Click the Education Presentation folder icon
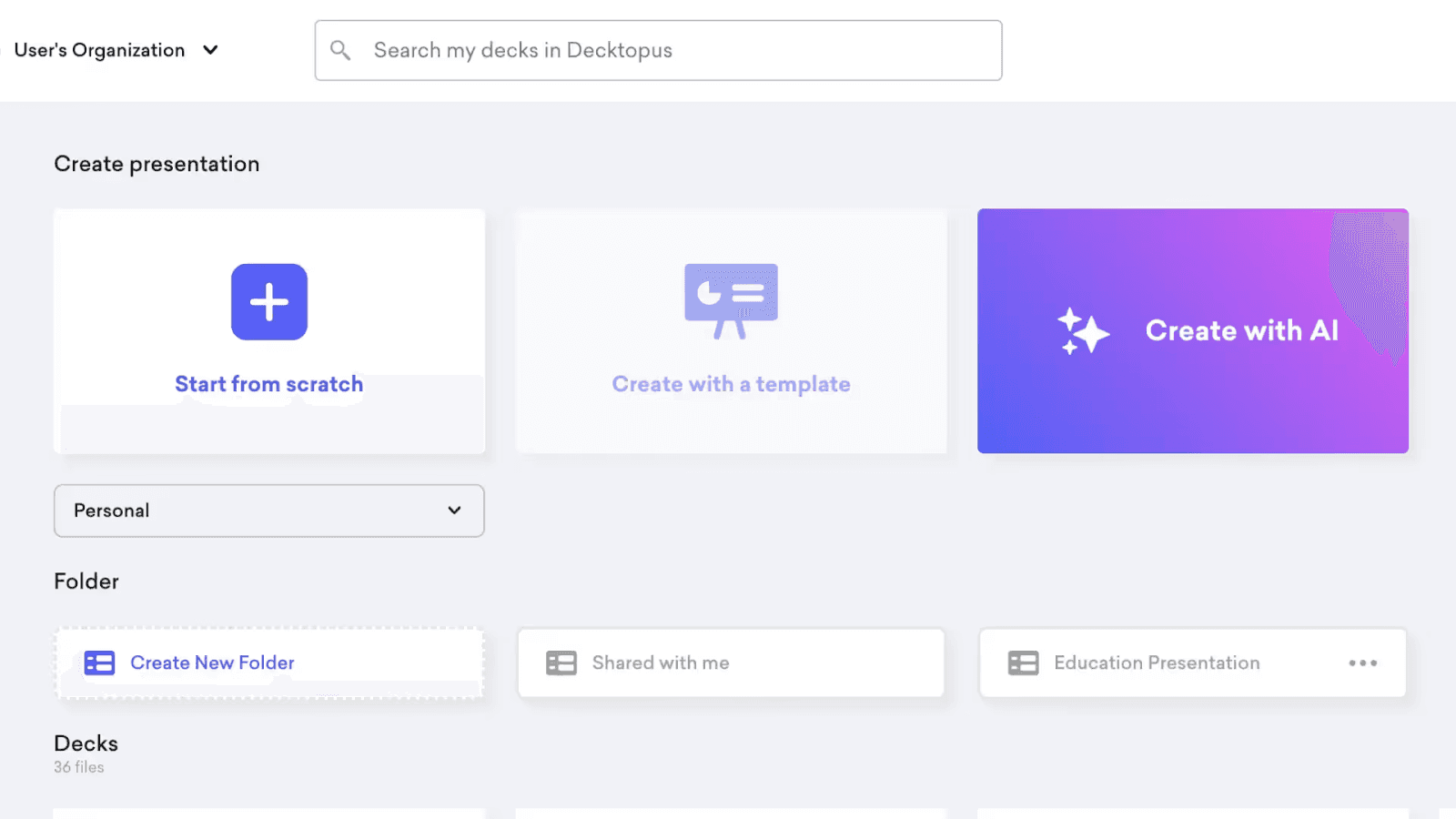 tap(1023, 662)
